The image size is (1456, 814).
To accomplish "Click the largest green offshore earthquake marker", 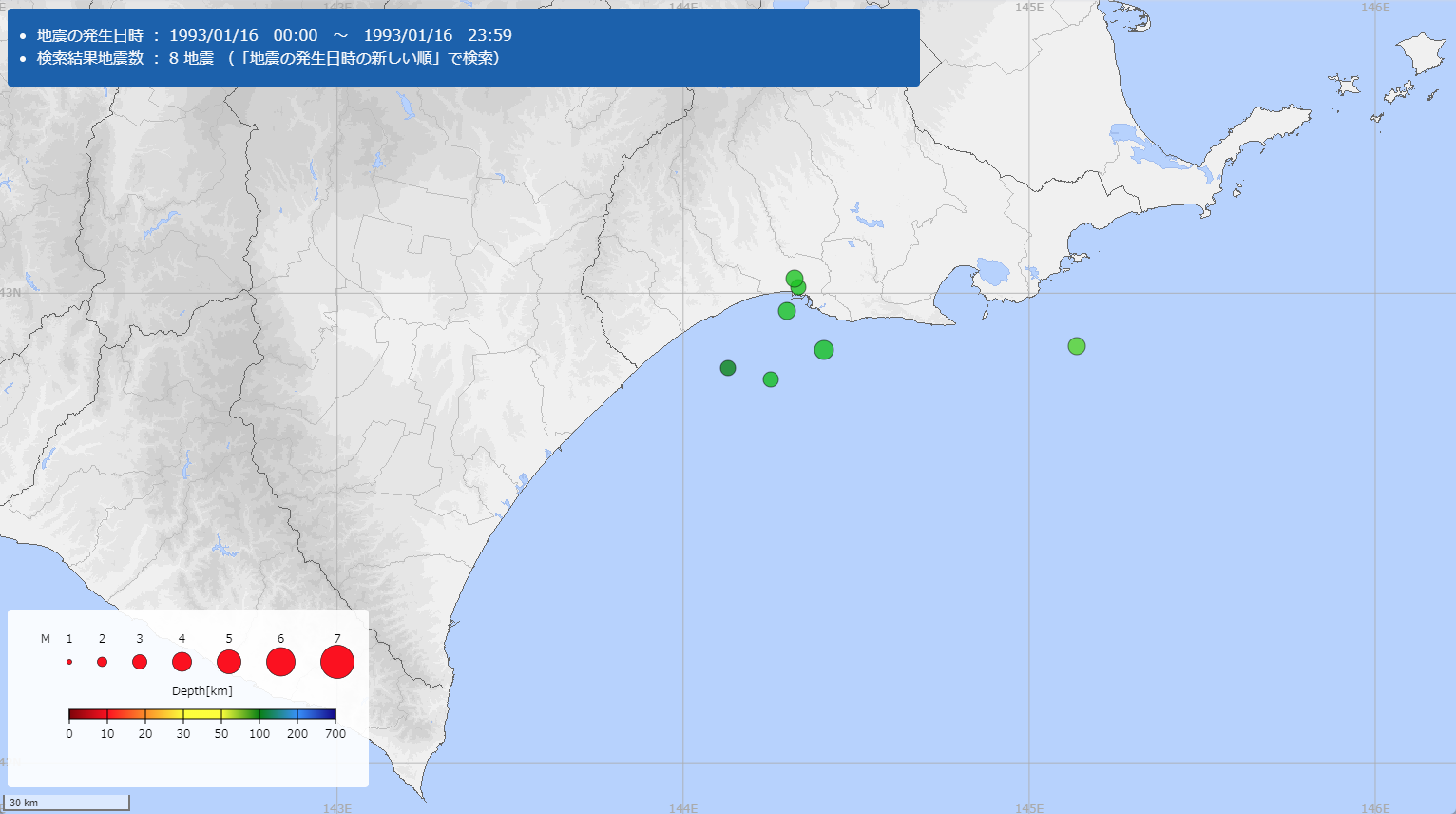I will (x=824, y=350).
